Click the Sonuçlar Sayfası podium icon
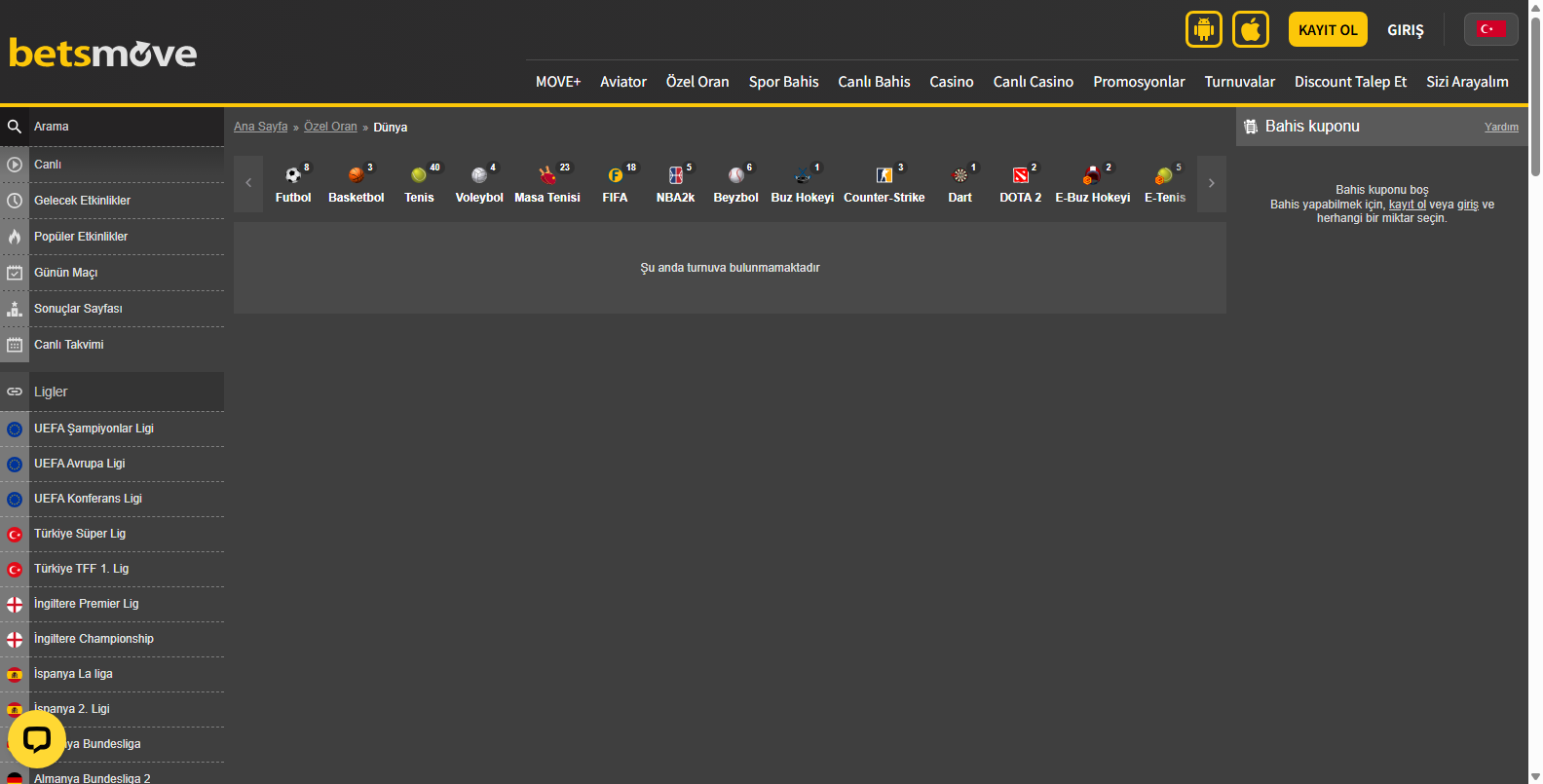The width and height of the screenshot is (1543, 784). [15, 309]
